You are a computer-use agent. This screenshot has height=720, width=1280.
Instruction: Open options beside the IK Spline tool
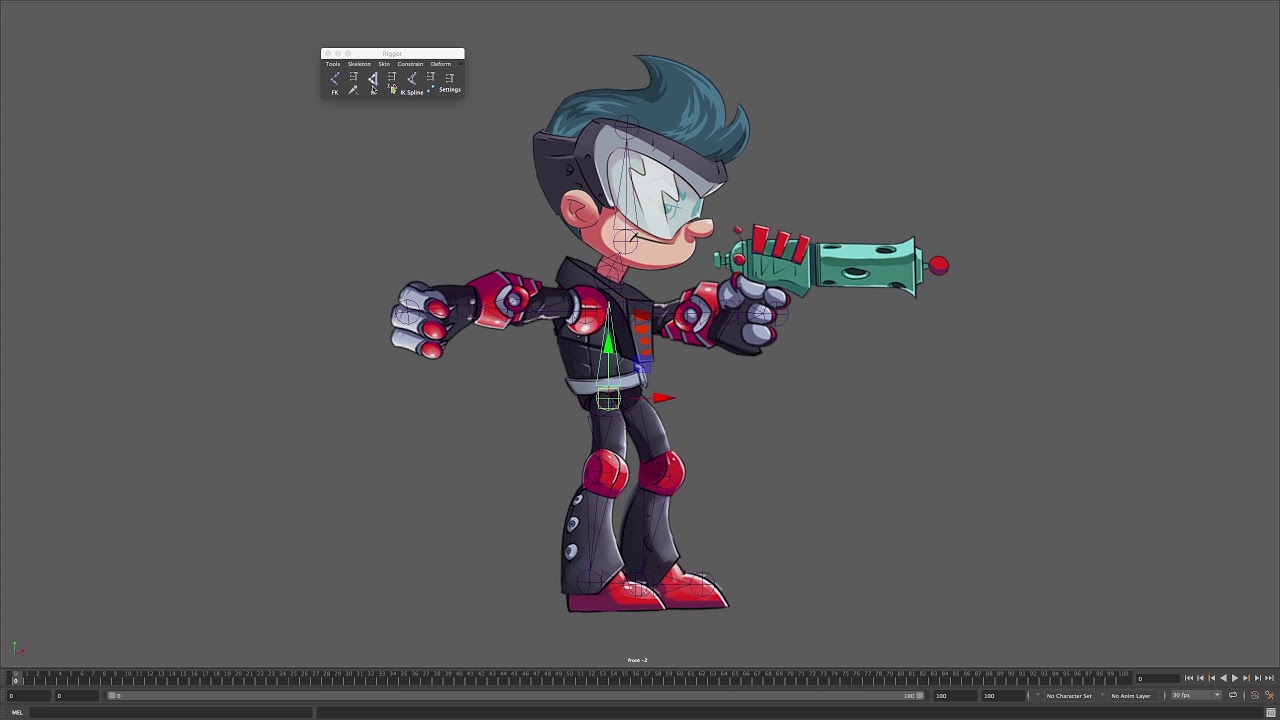click(x=430, y=78)
